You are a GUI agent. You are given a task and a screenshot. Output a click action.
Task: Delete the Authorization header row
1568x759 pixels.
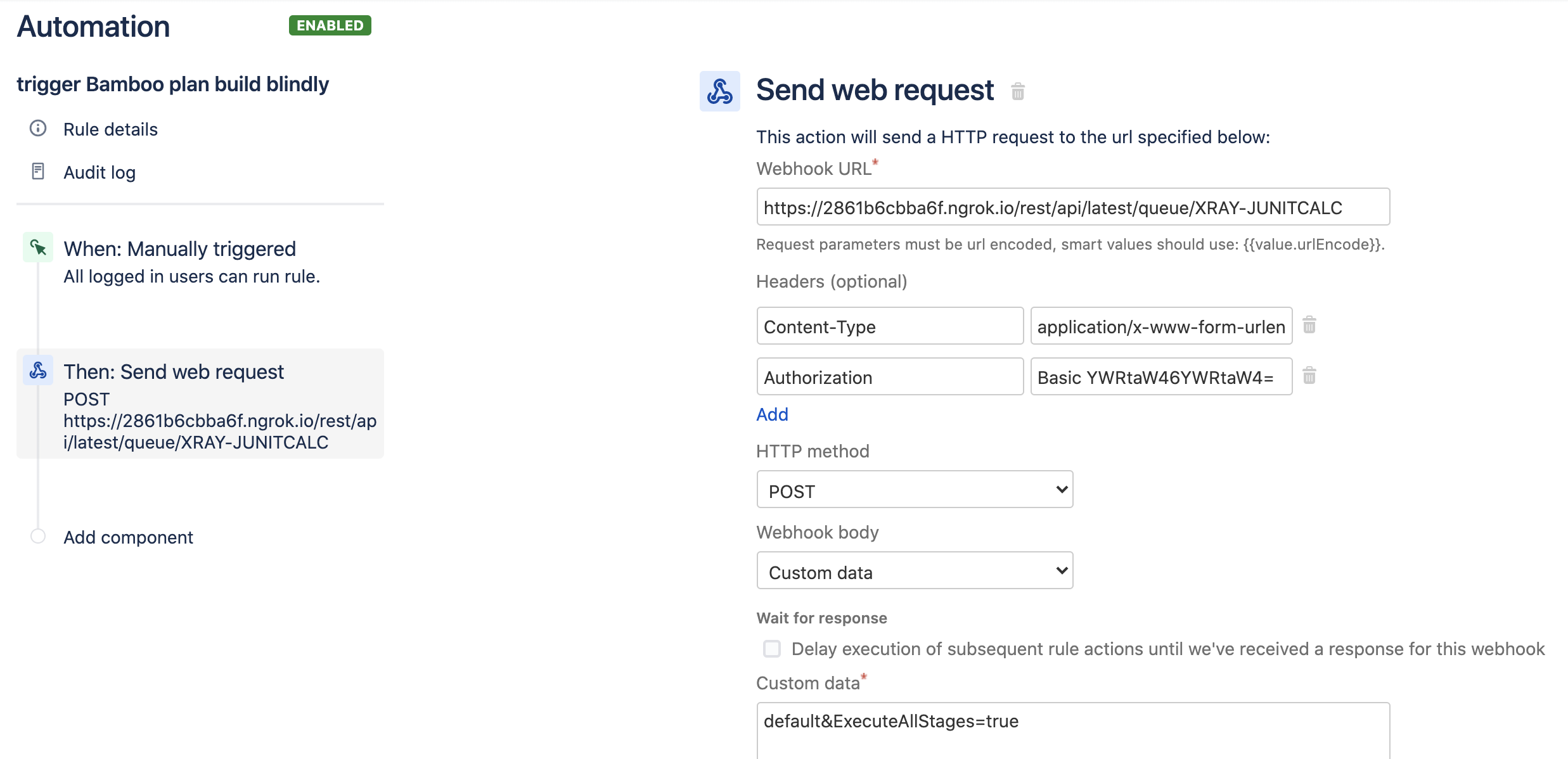pos(1309,376)
